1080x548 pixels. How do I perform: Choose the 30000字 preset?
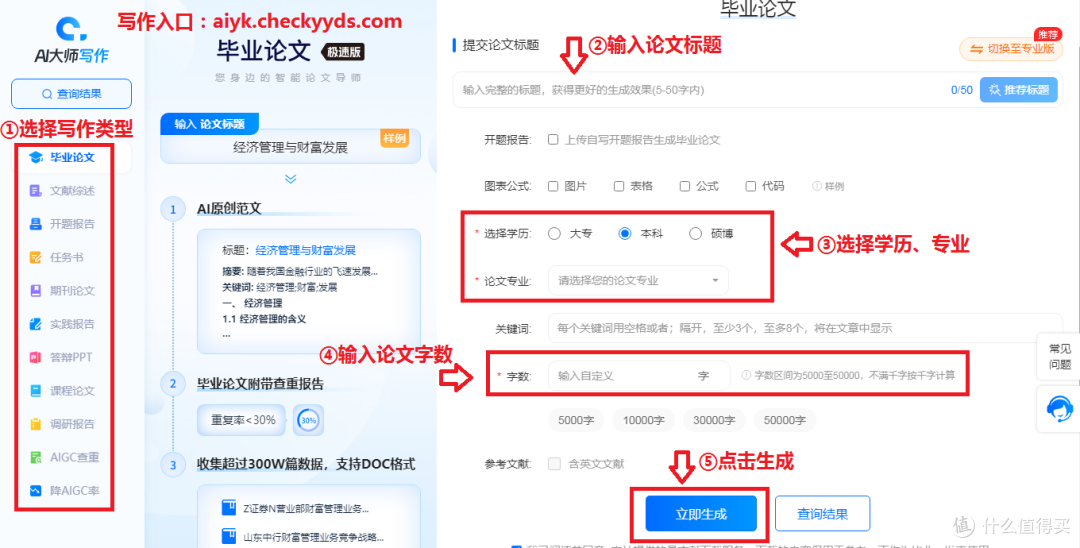click(714, 420)
